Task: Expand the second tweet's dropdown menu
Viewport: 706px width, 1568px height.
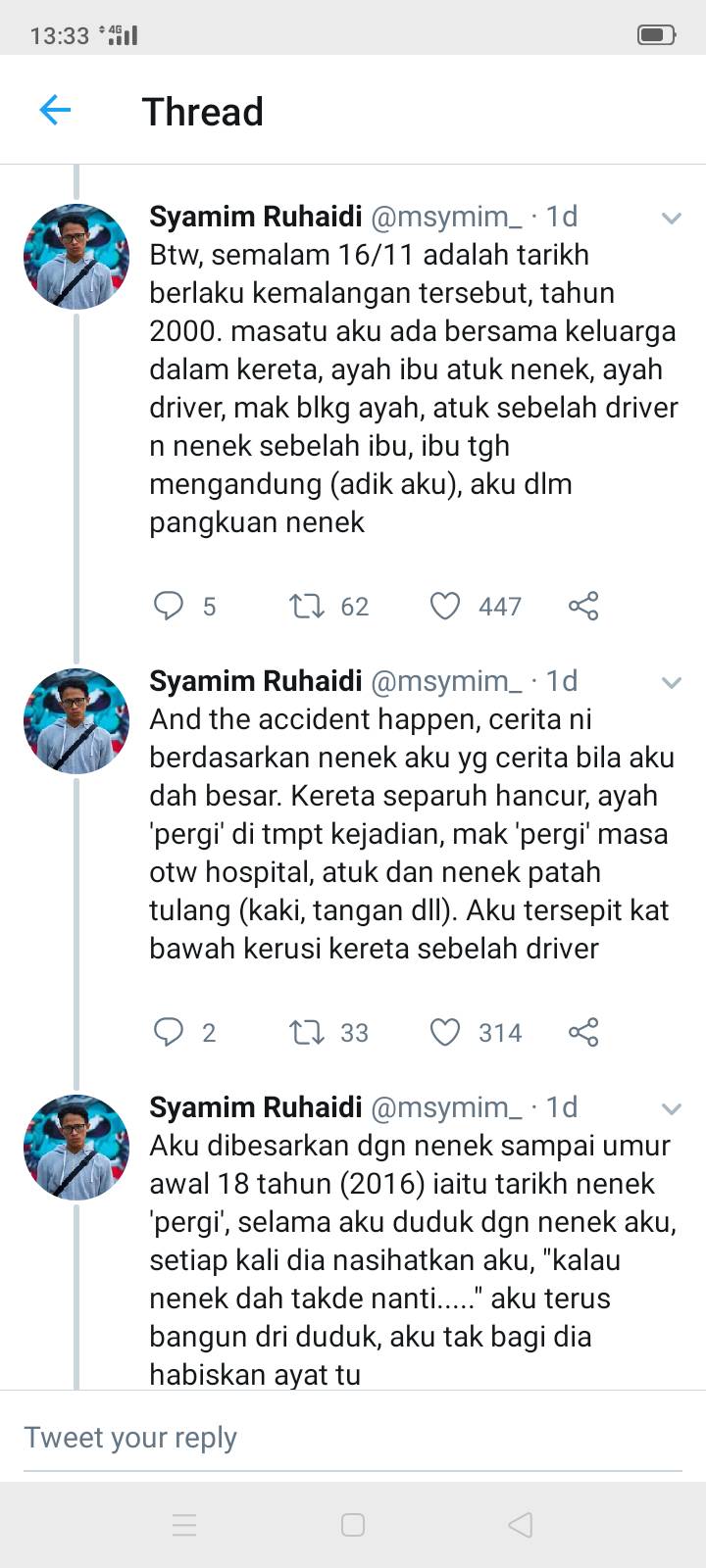Action: coord(672,682)
